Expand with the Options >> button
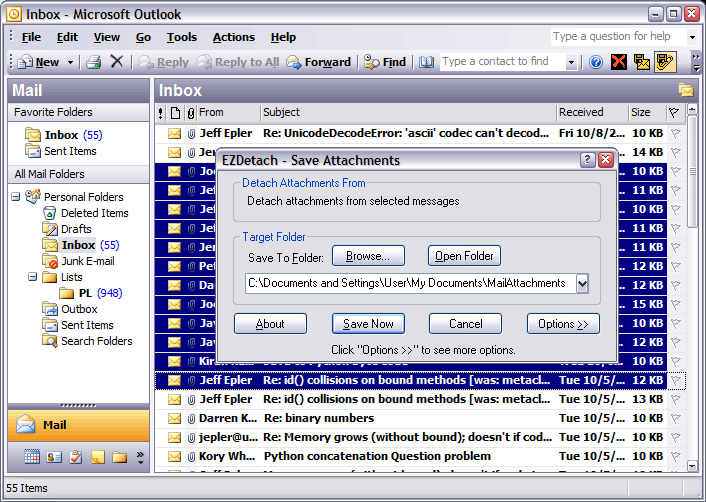 click(x=563, y=324)
